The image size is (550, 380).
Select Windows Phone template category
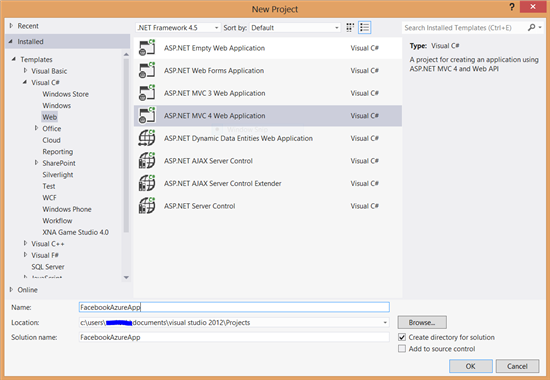pyautogui.click(x=67, y=209)
